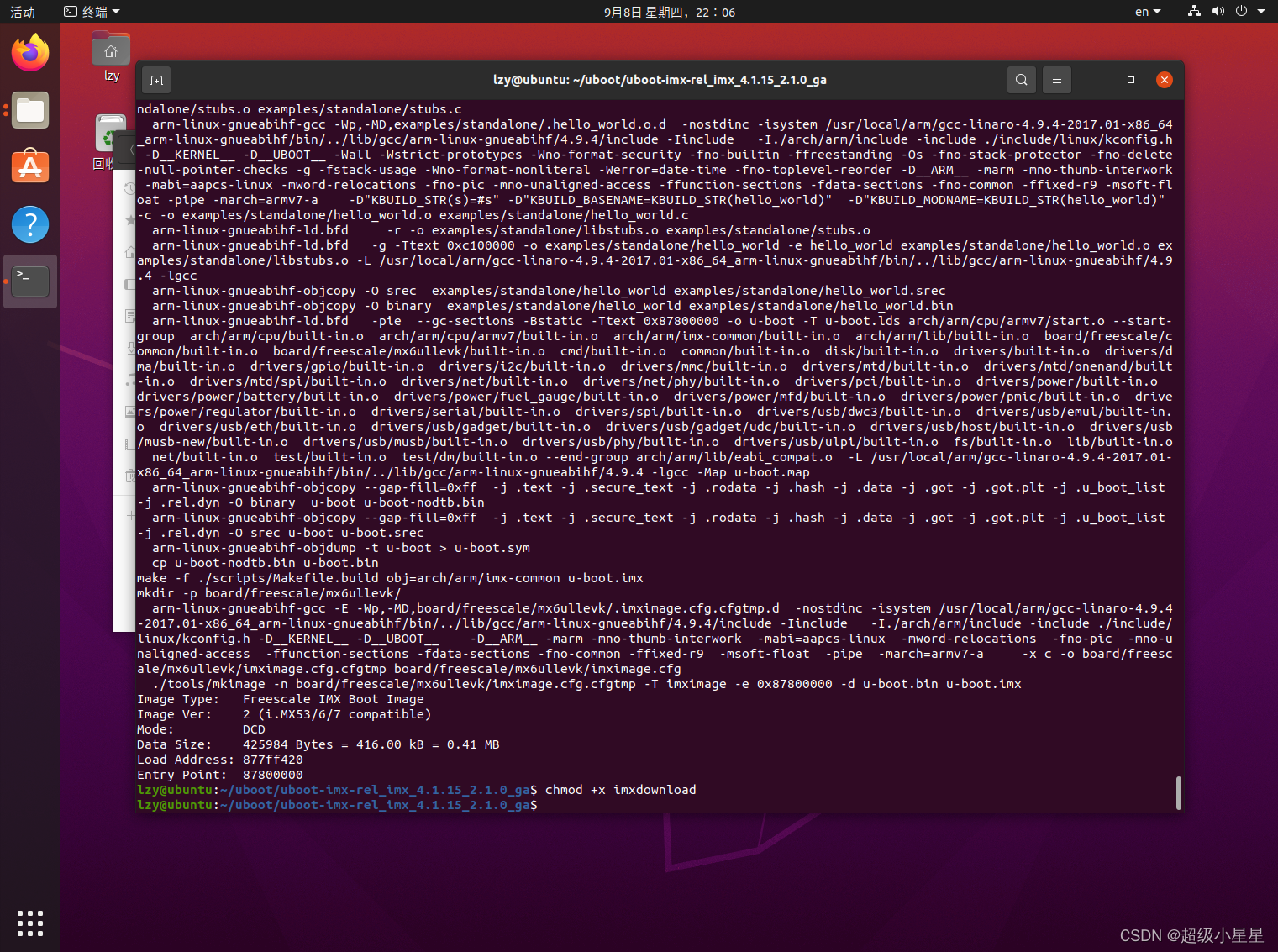Screen dimensions: 1278x952
Task: Click the './tools/mkimage -n board/freescale' line
Action: tap(587, 684)
